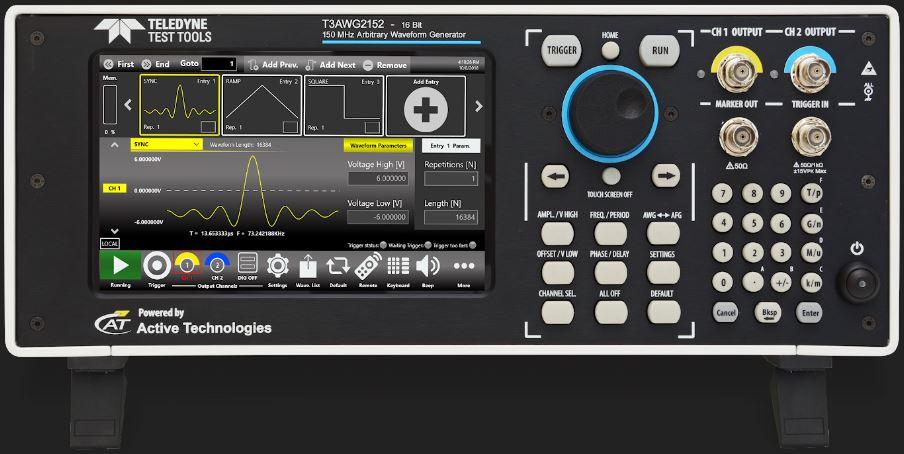Toggle the AWG / AFG mode button
The width and height of the screenshot is (904, 454).
click(x=663, y=233)
